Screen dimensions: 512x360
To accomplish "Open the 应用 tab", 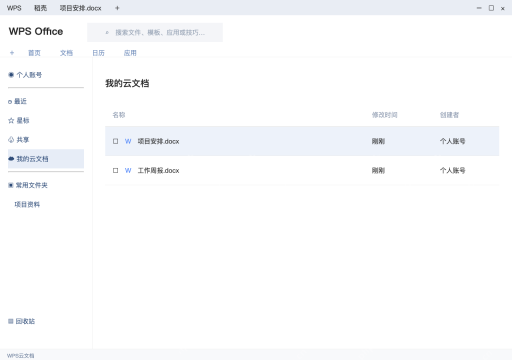I will coord(130,53).
